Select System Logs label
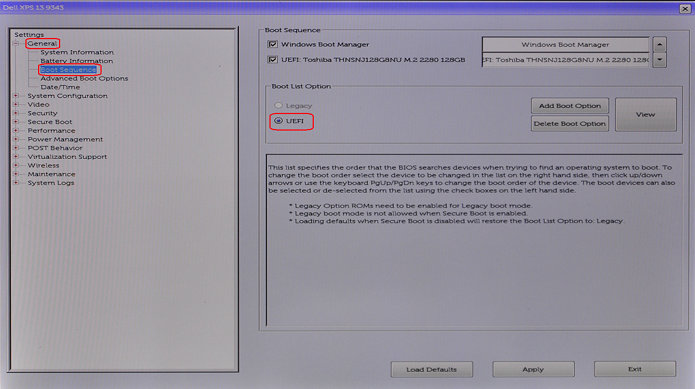The width and height of the screenshot is (695, 389). pyautogui.click(x=51, y=183)
